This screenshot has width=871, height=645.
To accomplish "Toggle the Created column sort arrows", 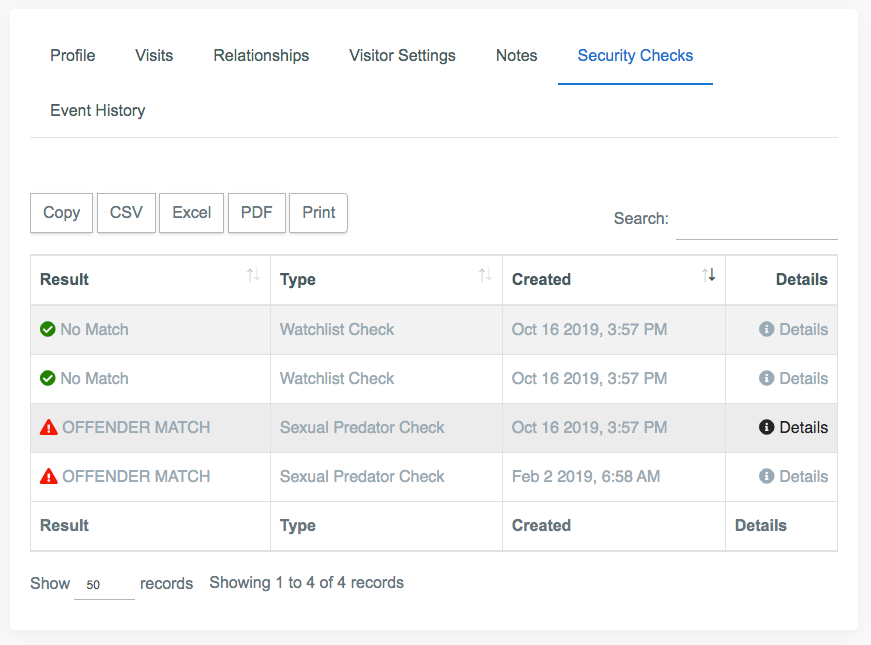I will tap(708, 275).
